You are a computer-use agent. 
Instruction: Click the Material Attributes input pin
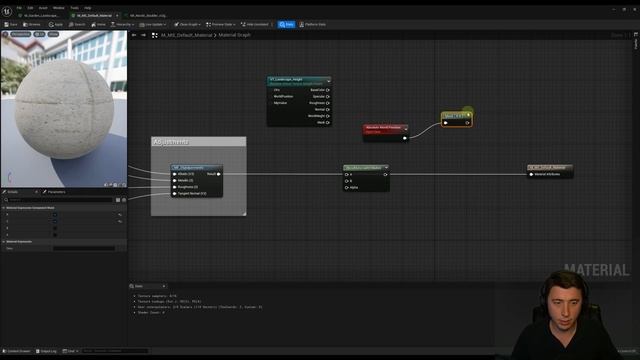click(x=531, y=174)
